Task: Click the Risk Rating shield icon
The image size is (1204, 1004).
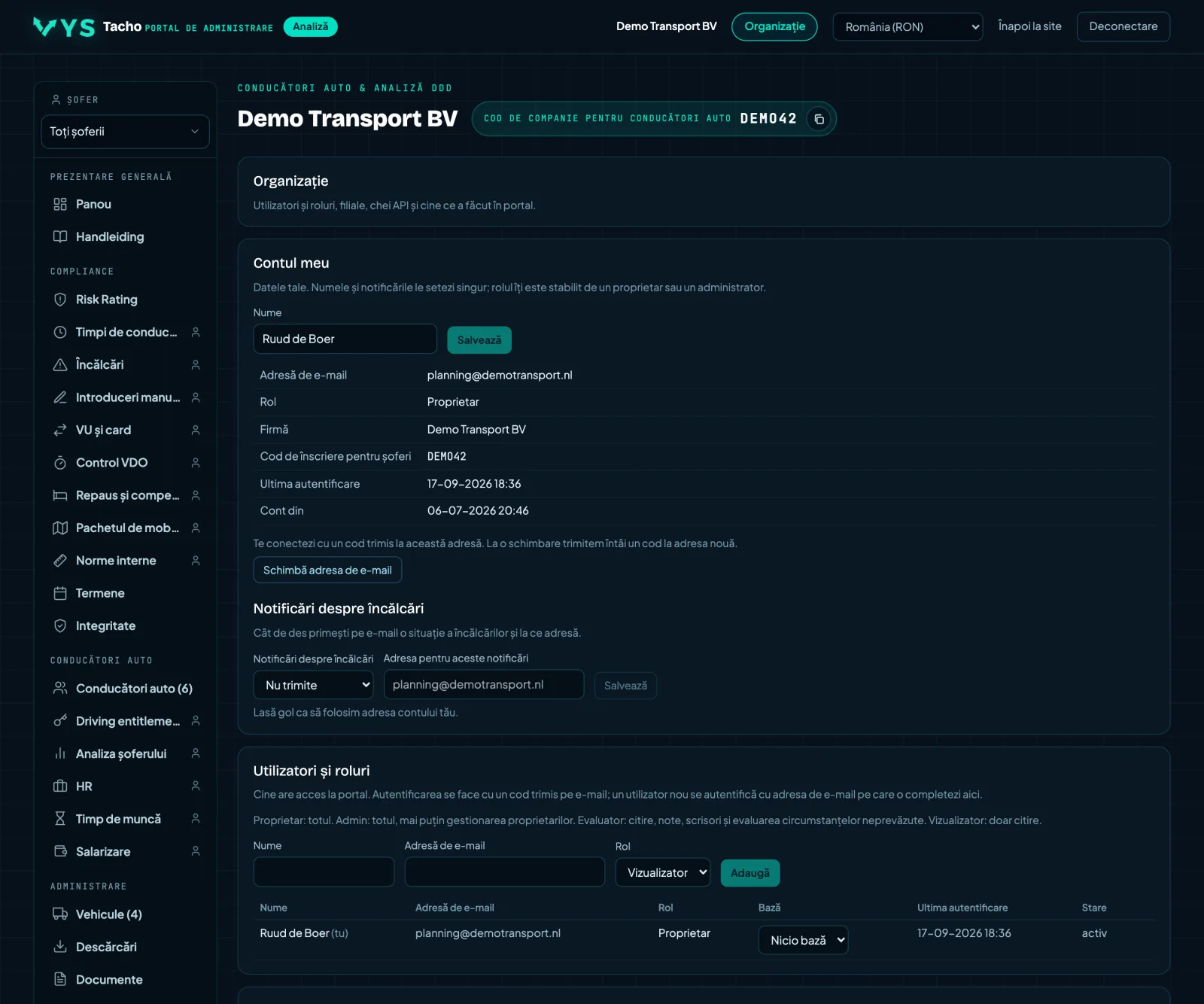Action: click(60, 300)
